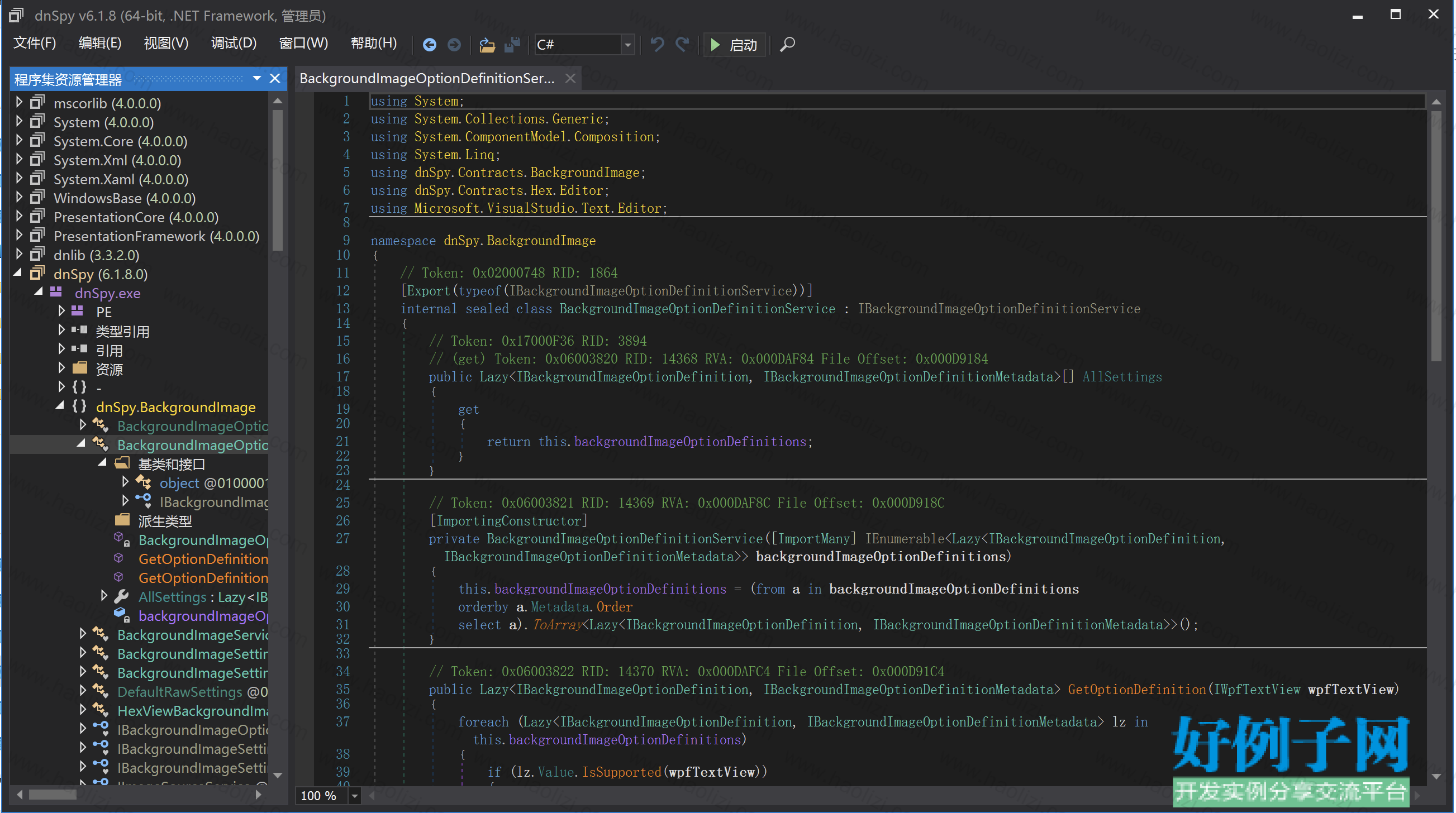
Task: Open the 编辑(E) menu
Action: tap(99, 43)
